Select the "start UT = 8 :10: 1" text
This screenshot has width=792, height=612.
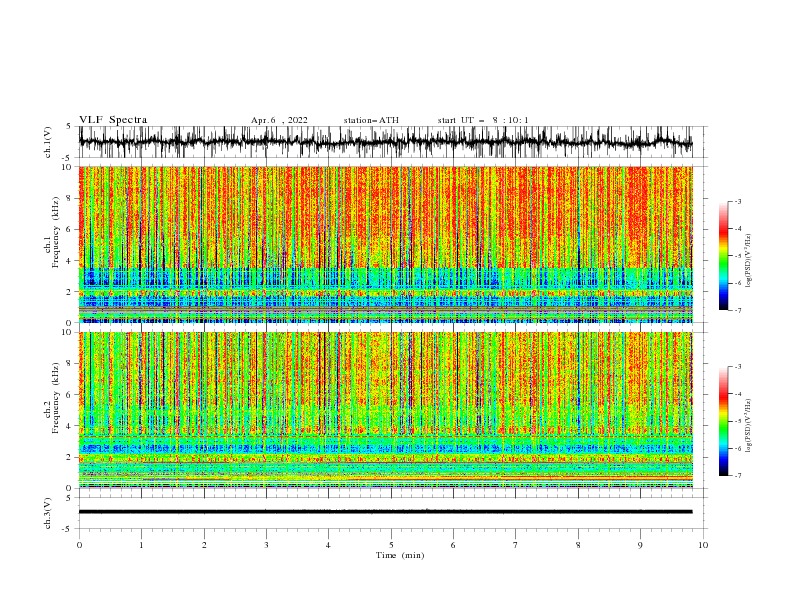(x=483, y=120)
